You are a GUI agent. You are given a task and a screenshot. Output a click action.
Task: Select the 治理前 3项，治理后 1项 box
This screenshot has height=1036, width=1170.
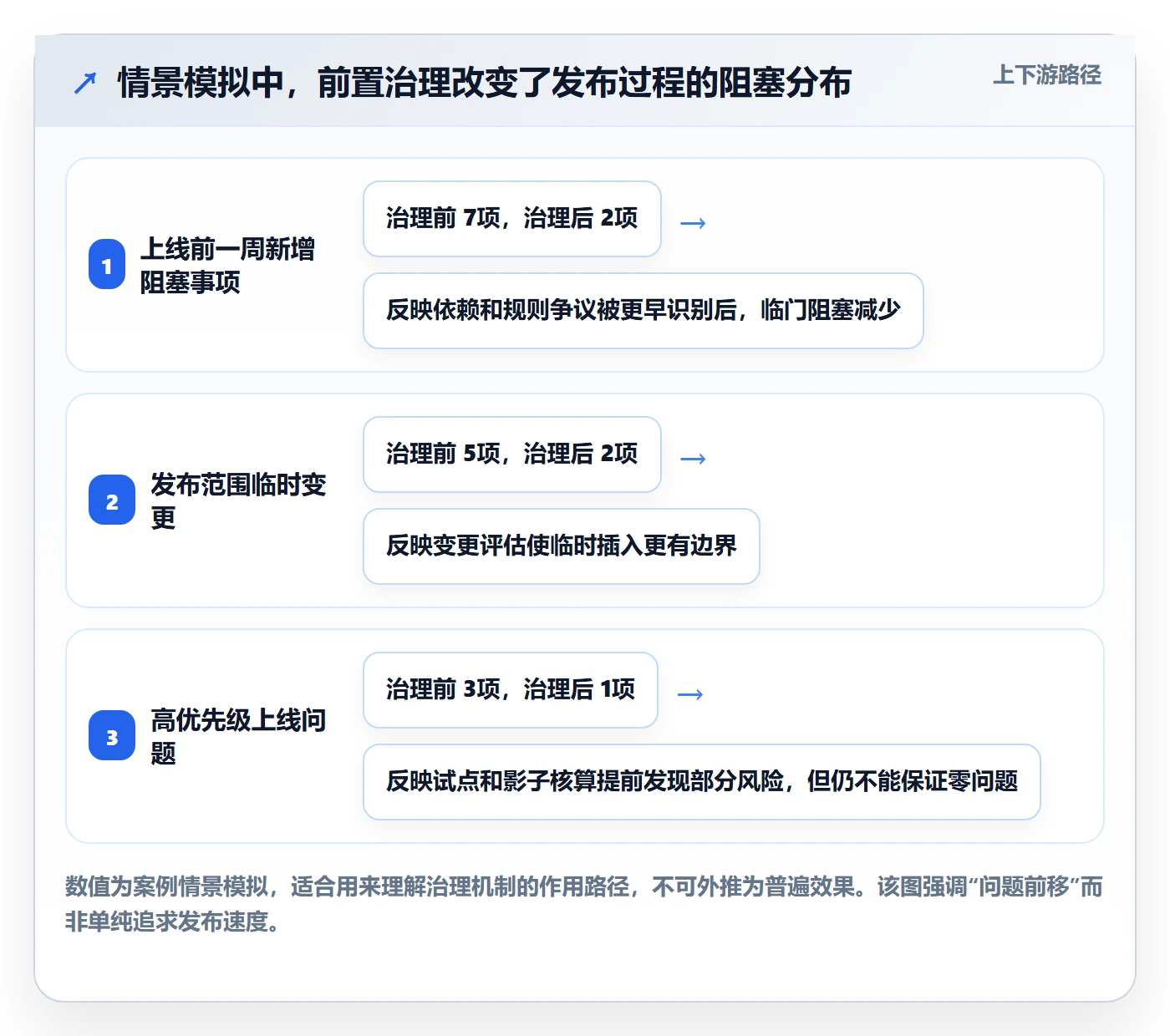[x=511, y=690]
